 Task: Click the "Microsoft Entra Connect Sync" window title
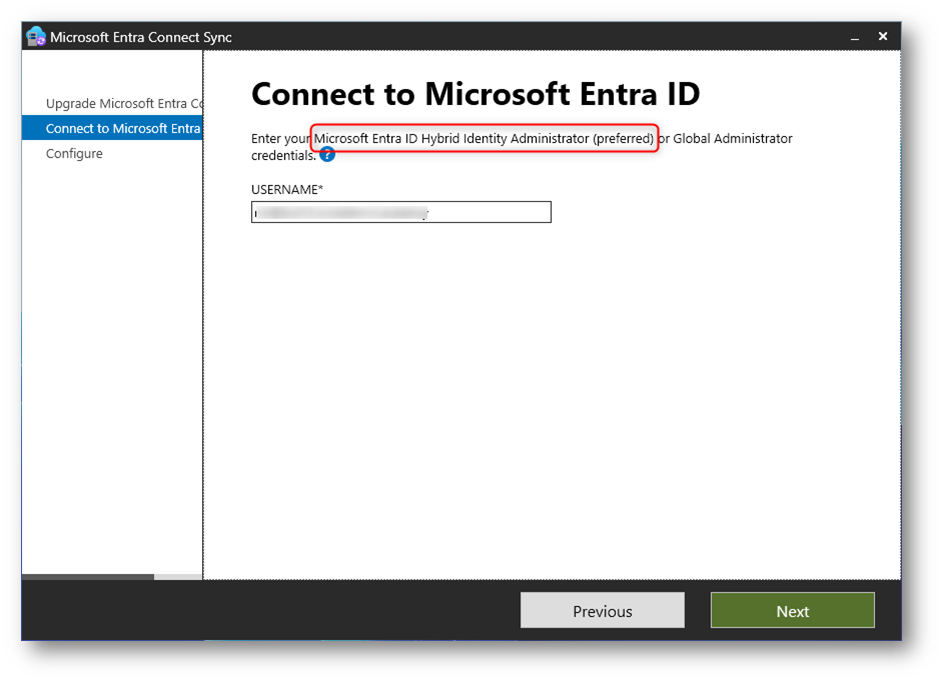pyautogui.click(x=141, y=37)
